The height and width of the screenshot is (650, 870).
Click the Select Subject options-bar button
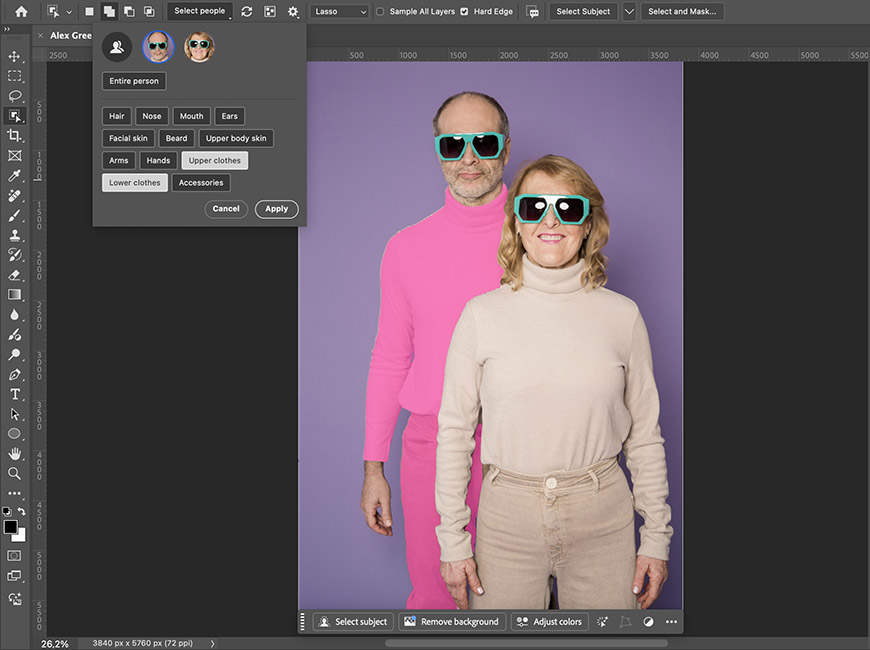point(583,11)
